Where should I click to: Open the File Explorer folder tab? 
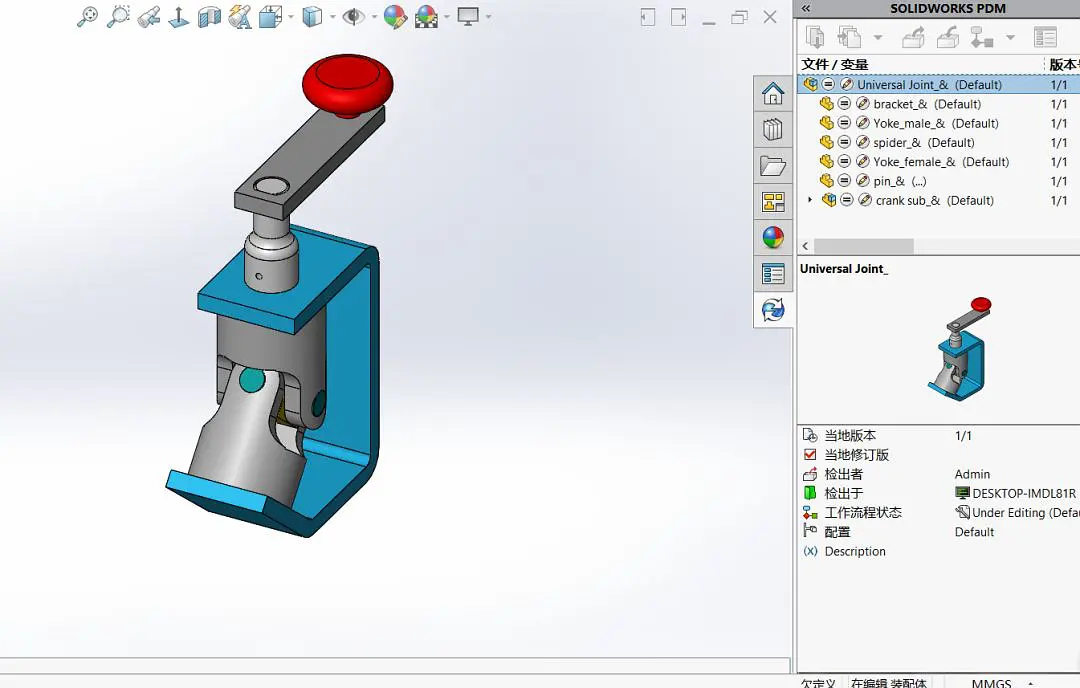773,166
